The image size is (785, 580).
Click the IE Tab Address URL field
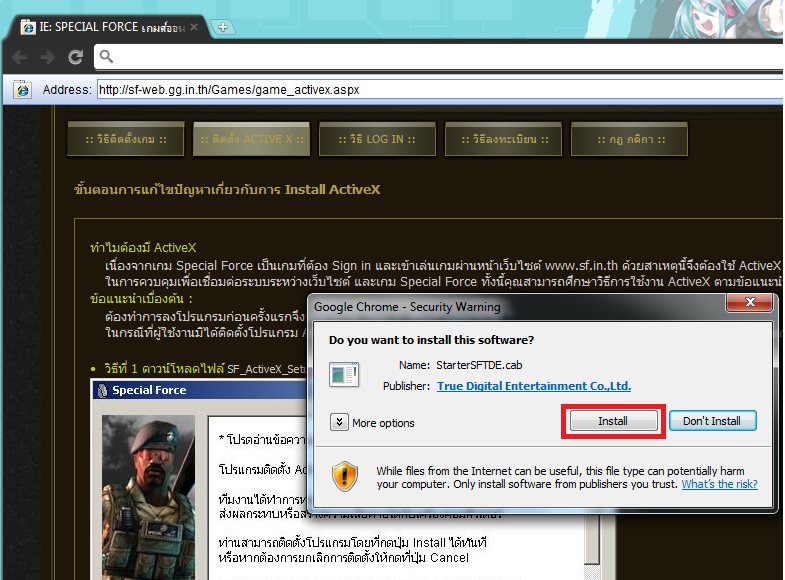click(x=441, y=90)
